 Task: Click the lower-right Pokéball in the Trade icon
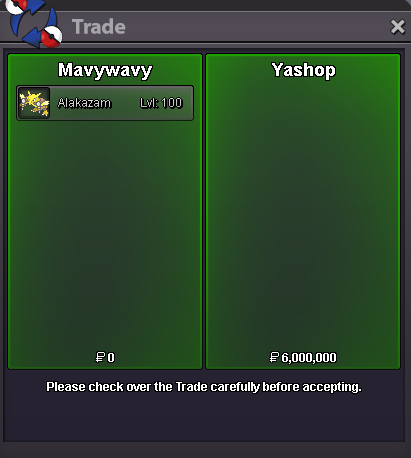click(x=52, y=36)
